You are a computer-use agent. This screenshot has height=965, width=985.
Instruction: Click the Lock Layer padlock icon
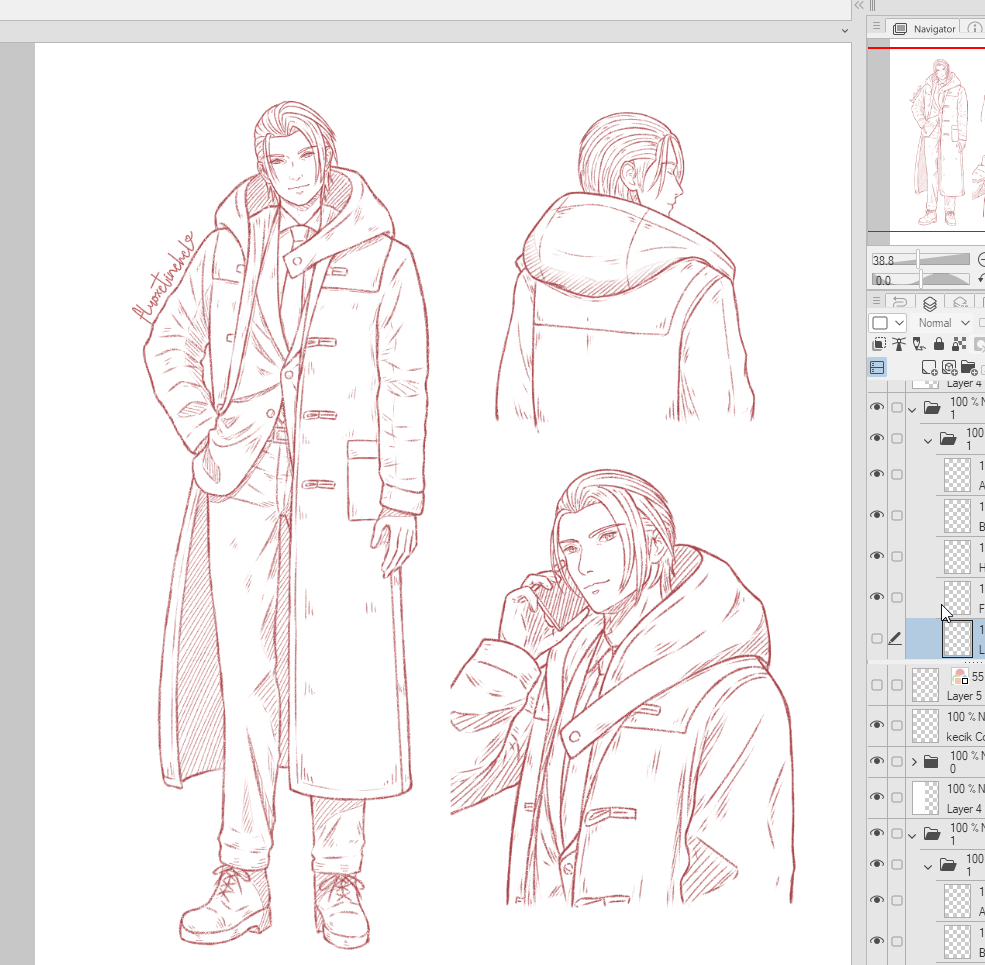coord(938,344)
